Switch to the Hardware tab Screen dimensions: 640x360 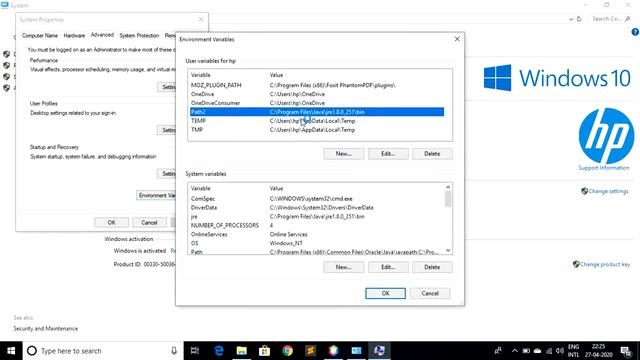coord(74,36)
